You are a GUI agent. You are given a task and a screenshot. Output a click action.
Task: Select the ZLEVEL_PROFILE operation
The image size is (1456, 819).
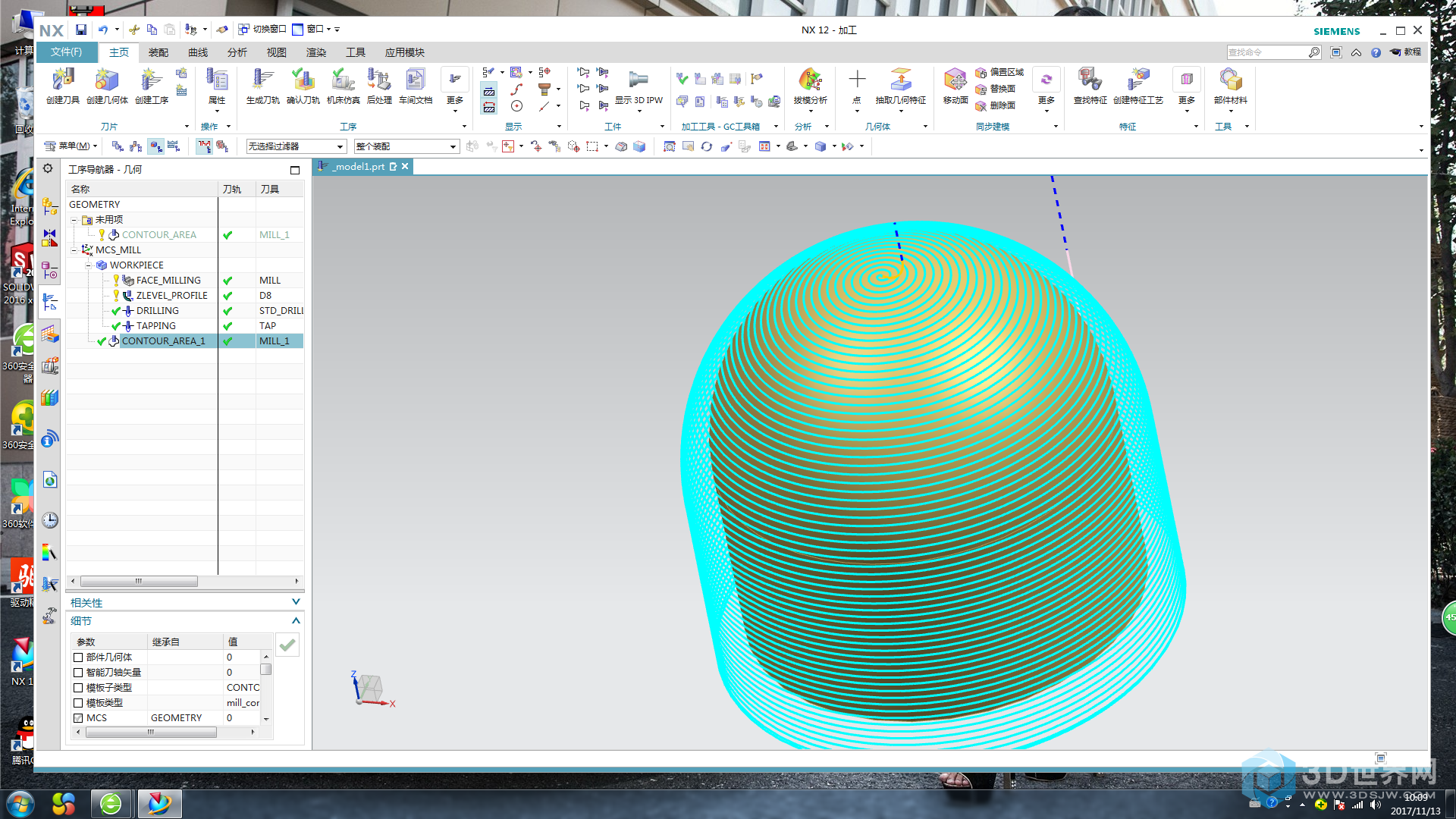(172, 296)
